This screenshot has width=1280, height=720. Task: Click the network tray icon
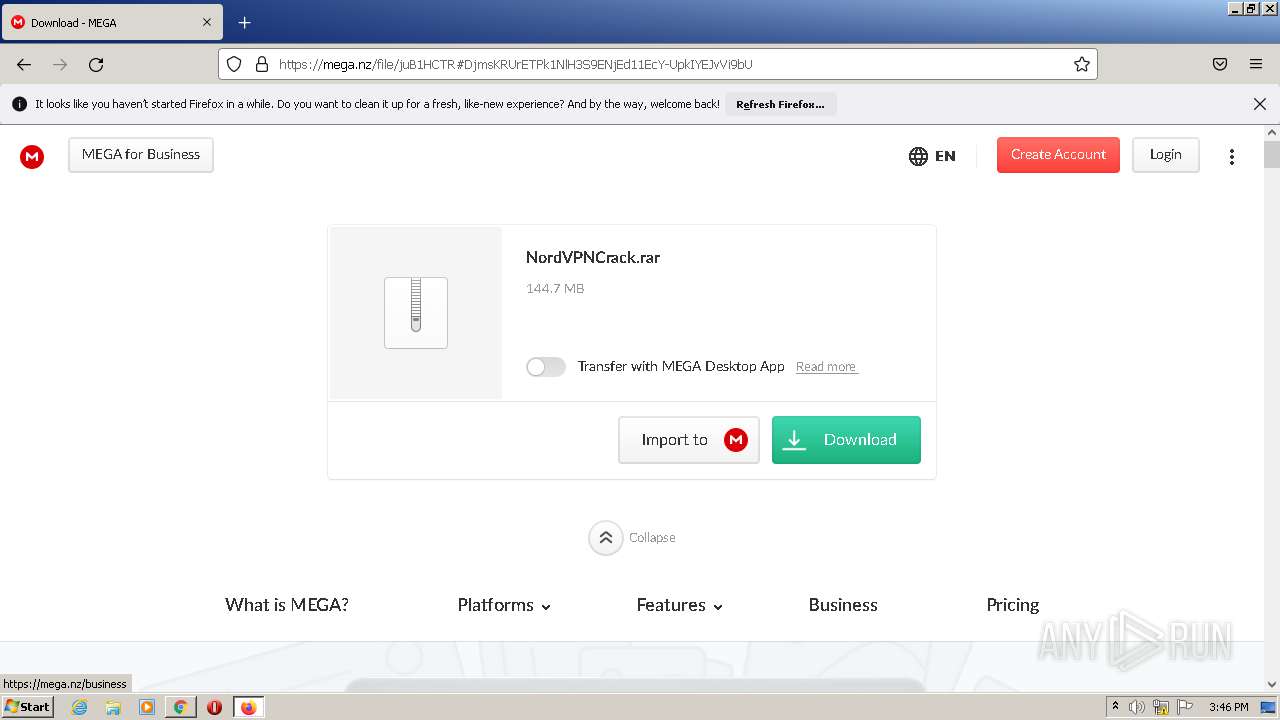pos(1161,707)
